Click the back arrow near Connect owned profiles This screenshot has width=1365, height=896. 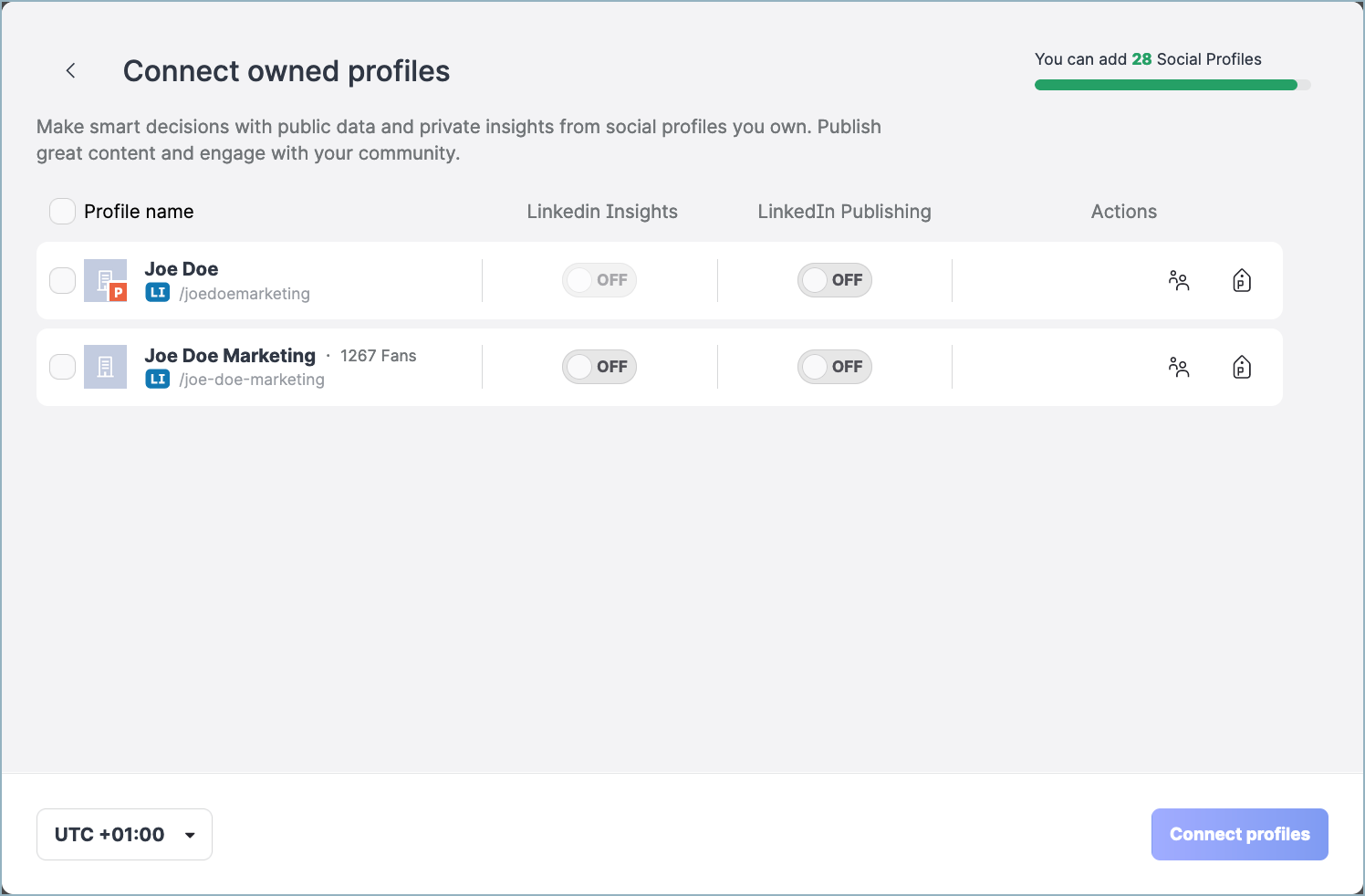70,70
